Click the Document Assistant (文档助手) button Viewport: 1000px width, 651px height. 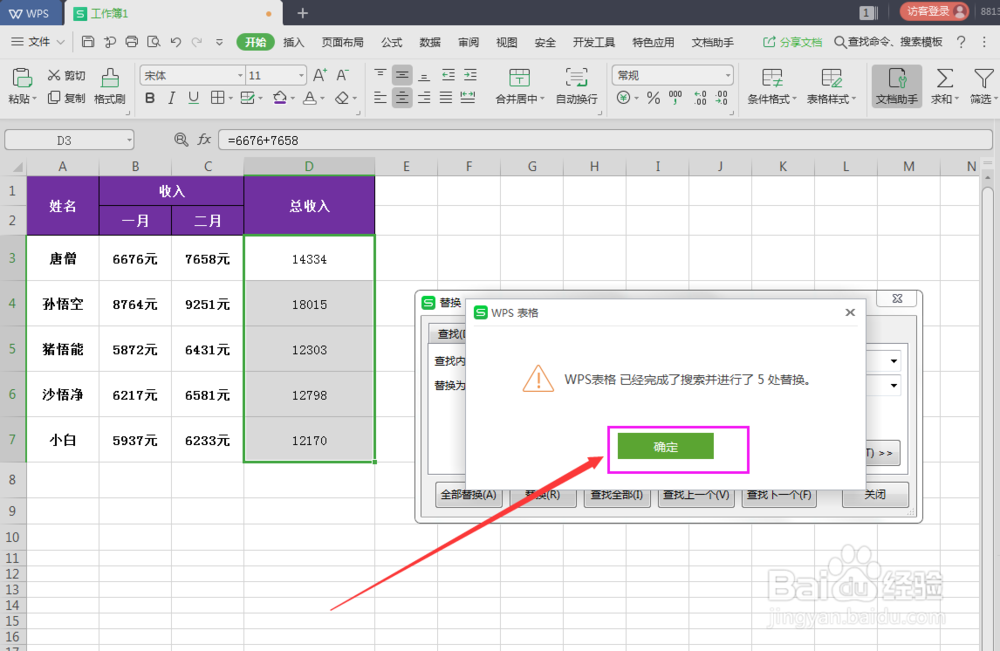[x=897, y=86]
